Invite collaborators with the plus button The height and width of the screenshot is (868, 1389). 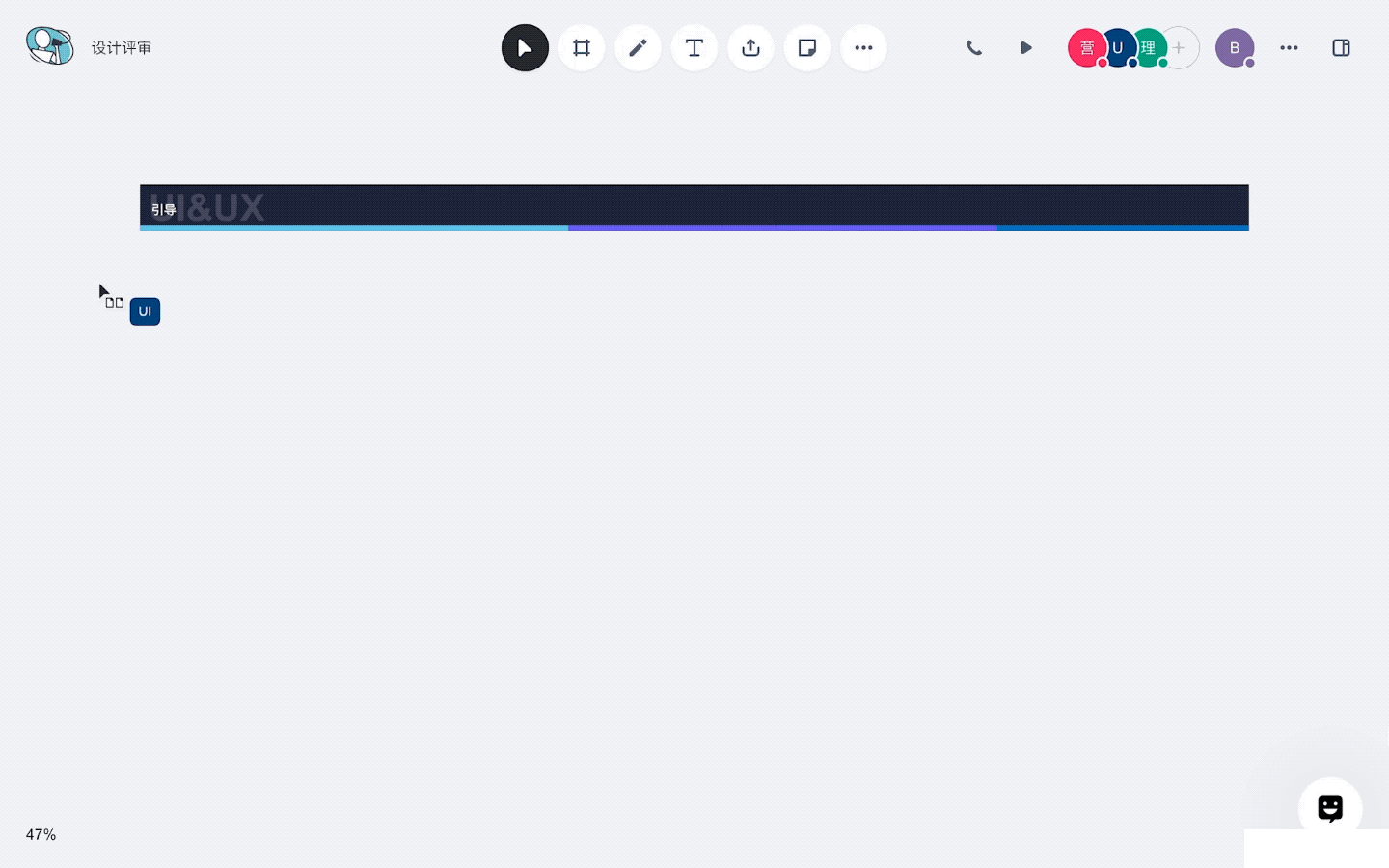pyautogui.click(x=1181, y=47)
